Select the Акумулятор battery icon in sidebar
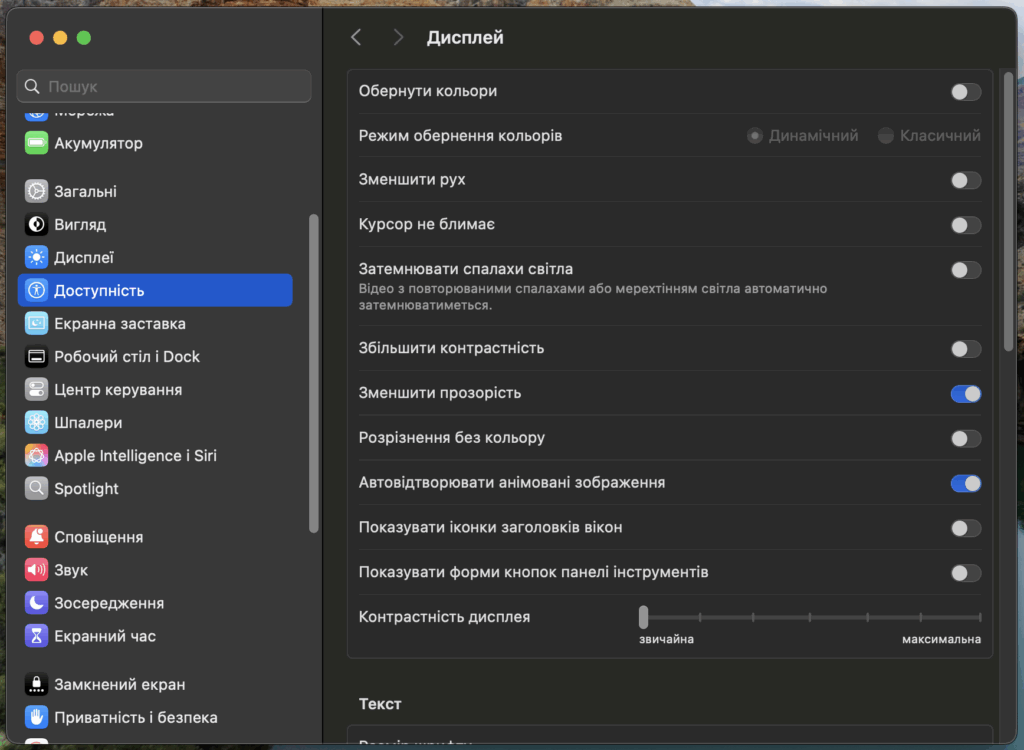 [x=36, y=143]
